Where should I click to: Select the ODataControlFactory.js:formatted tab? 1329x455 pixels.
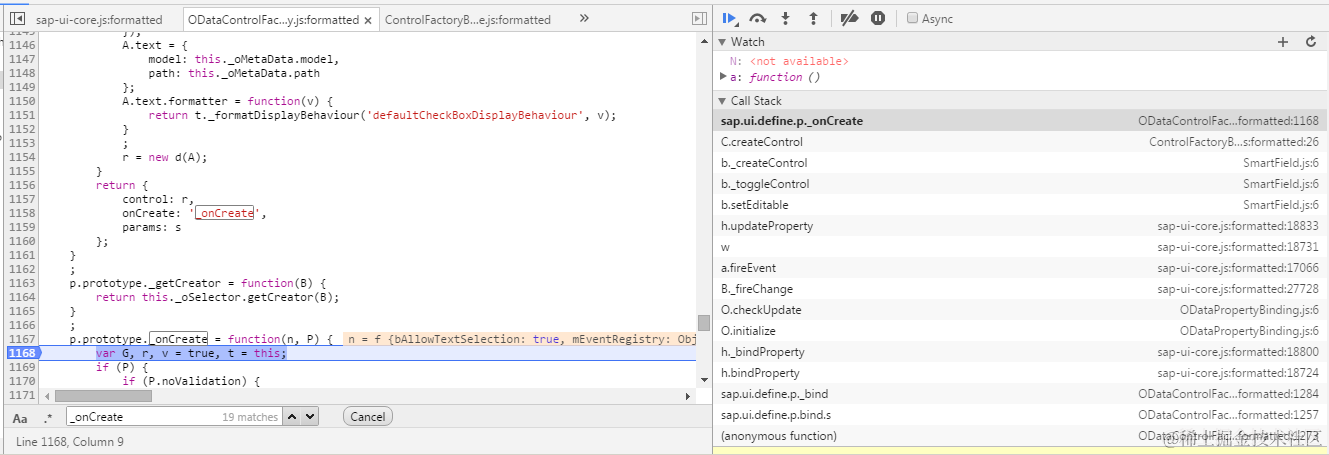click(273, 19)
